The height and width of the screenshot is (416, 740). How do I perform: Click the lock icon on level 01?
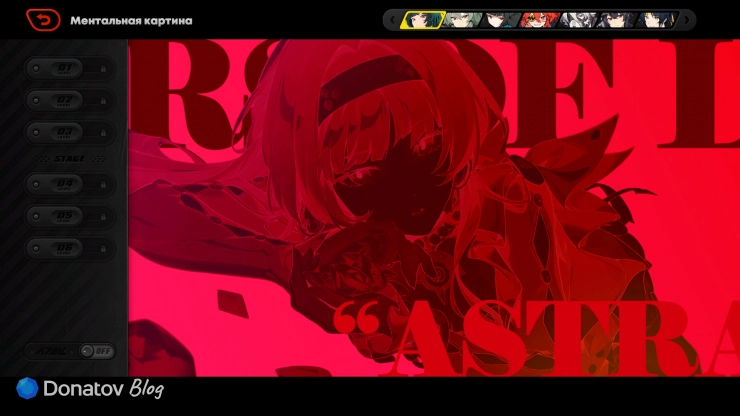[x=103, y=69]
